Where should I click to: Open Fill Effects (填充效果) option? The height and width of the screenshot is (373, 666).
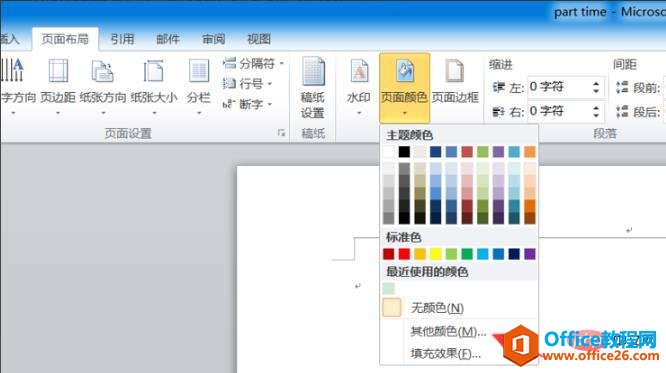[x=459, y=353]
